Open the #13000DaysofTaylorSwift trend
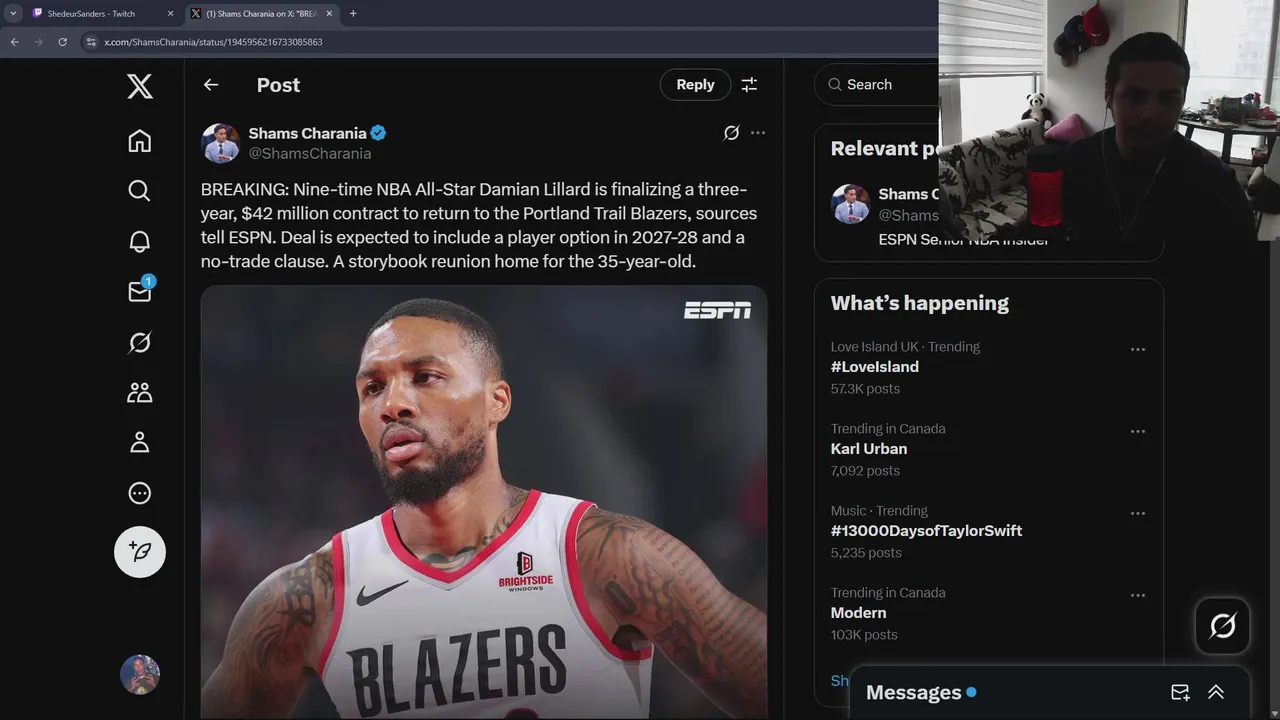The height and width of the screenshot is (720, 1280). (x=926, y=531)
